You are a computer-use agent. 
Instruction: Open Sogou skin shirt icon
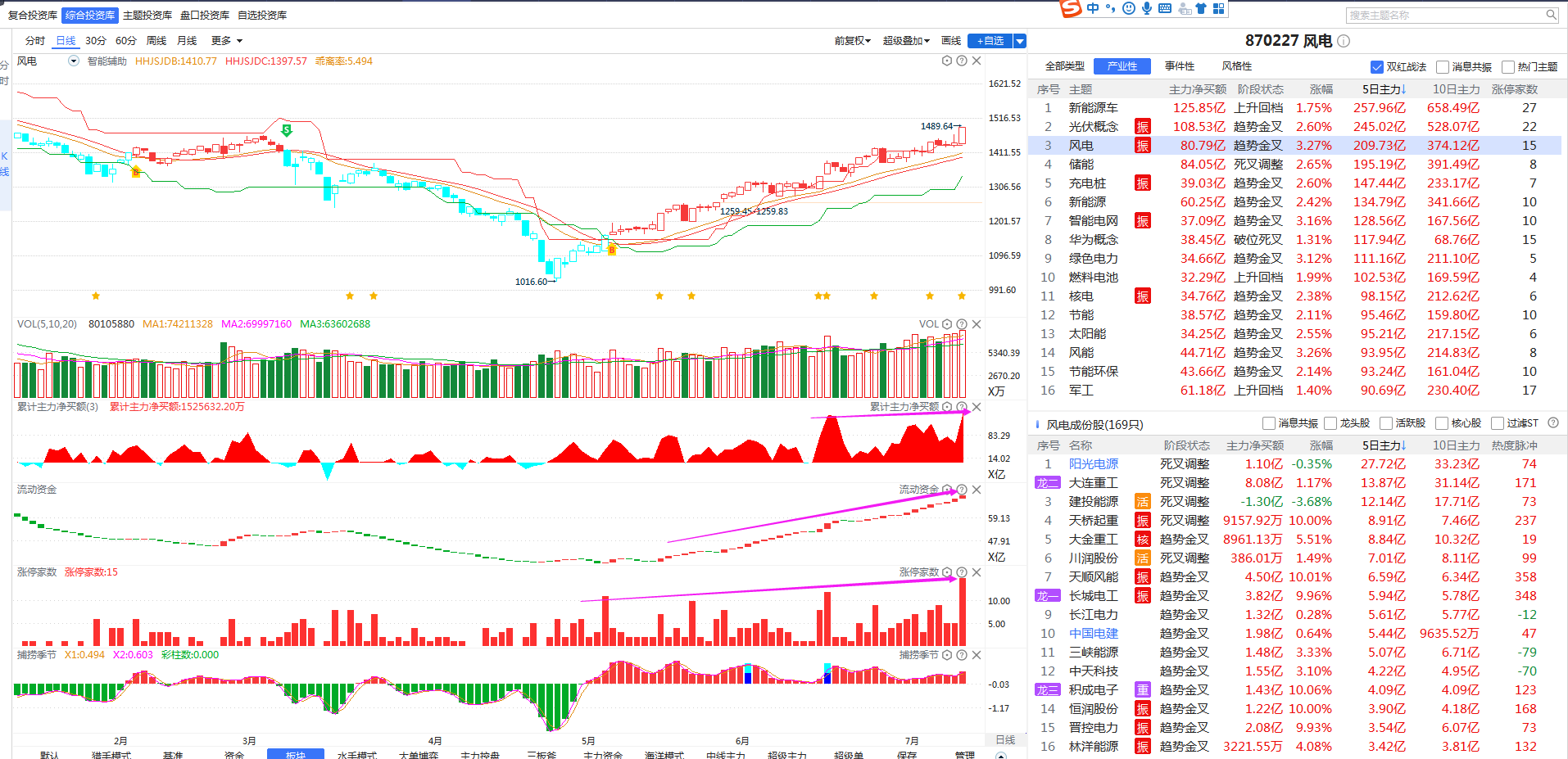tap(1201, 8)
